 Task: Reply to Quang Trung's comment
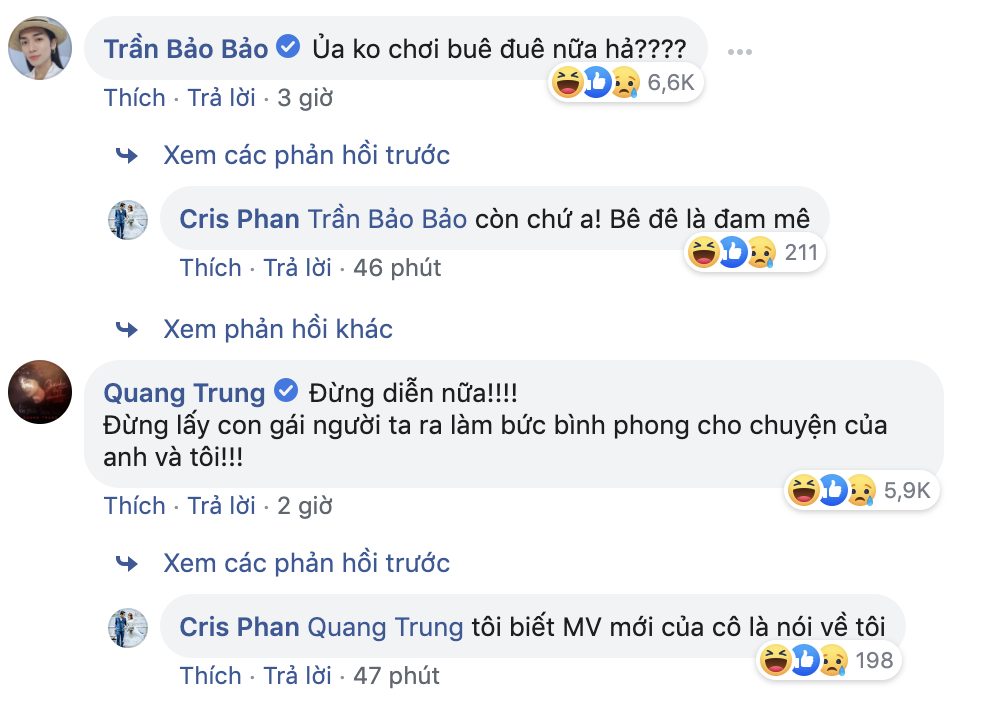(x=221, y=506)
